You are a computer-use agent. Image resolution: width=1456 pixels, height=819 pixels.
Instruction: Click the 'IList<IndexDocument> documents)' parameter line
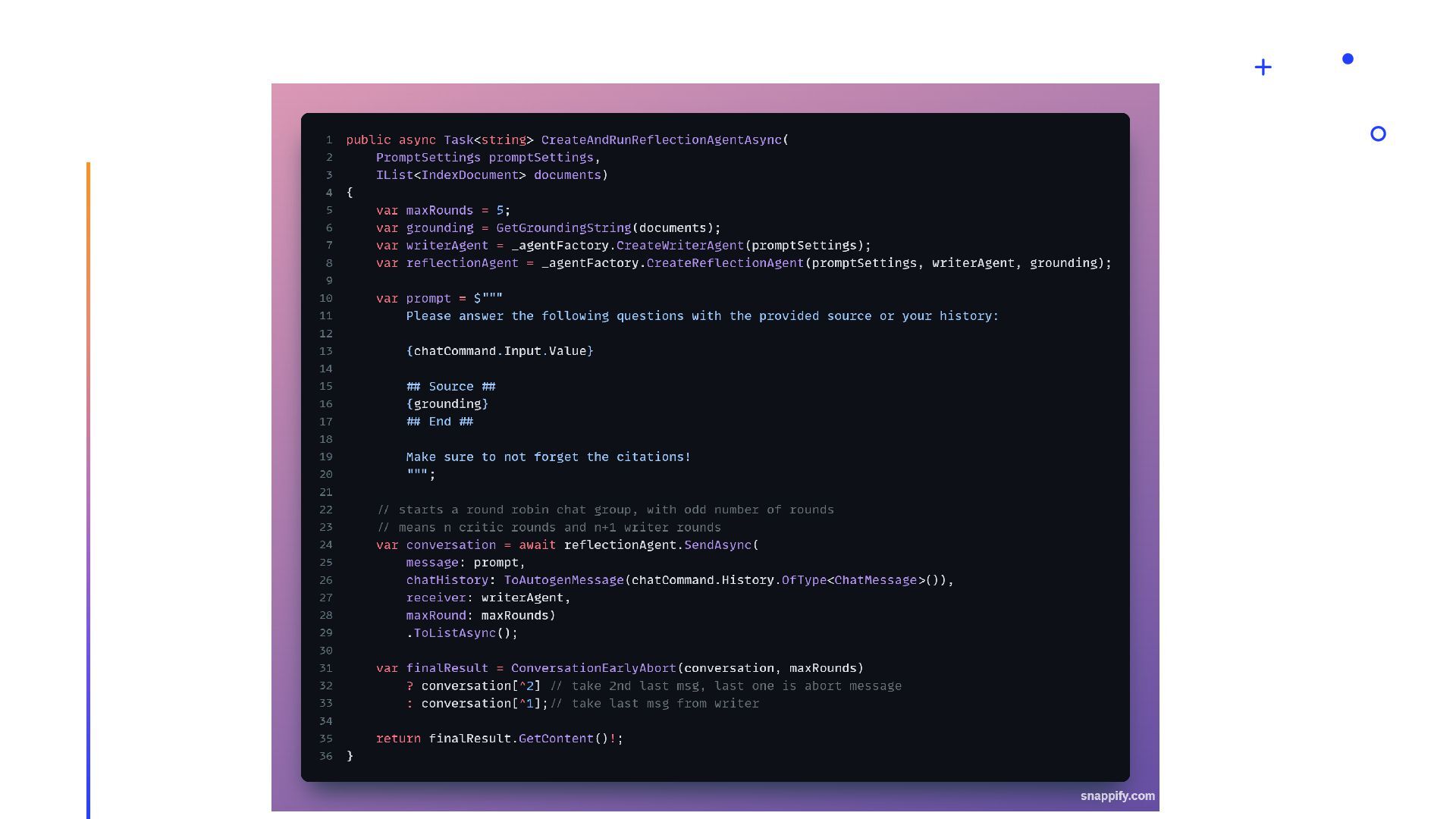492,174
